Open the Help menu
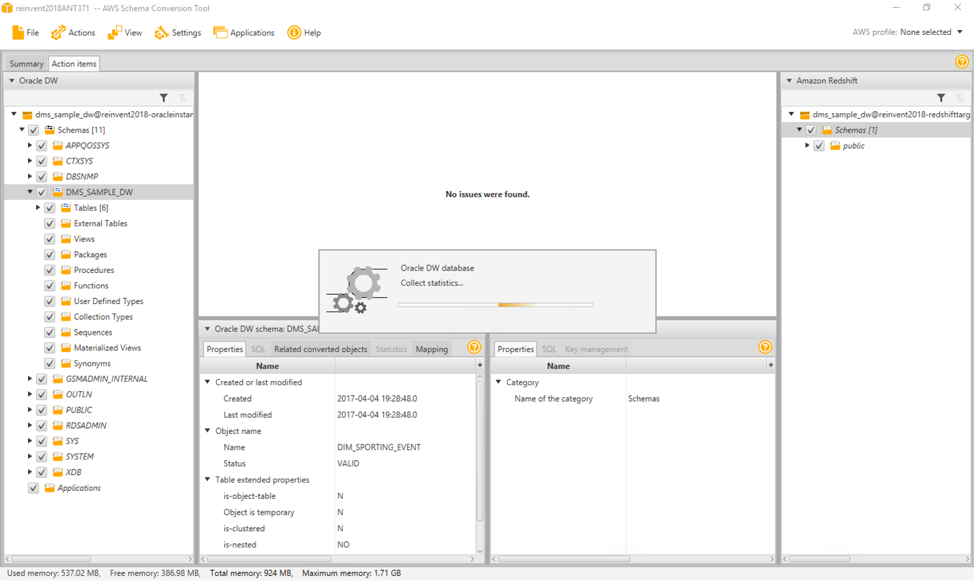 pyautogui.click(x=304, y=32)
